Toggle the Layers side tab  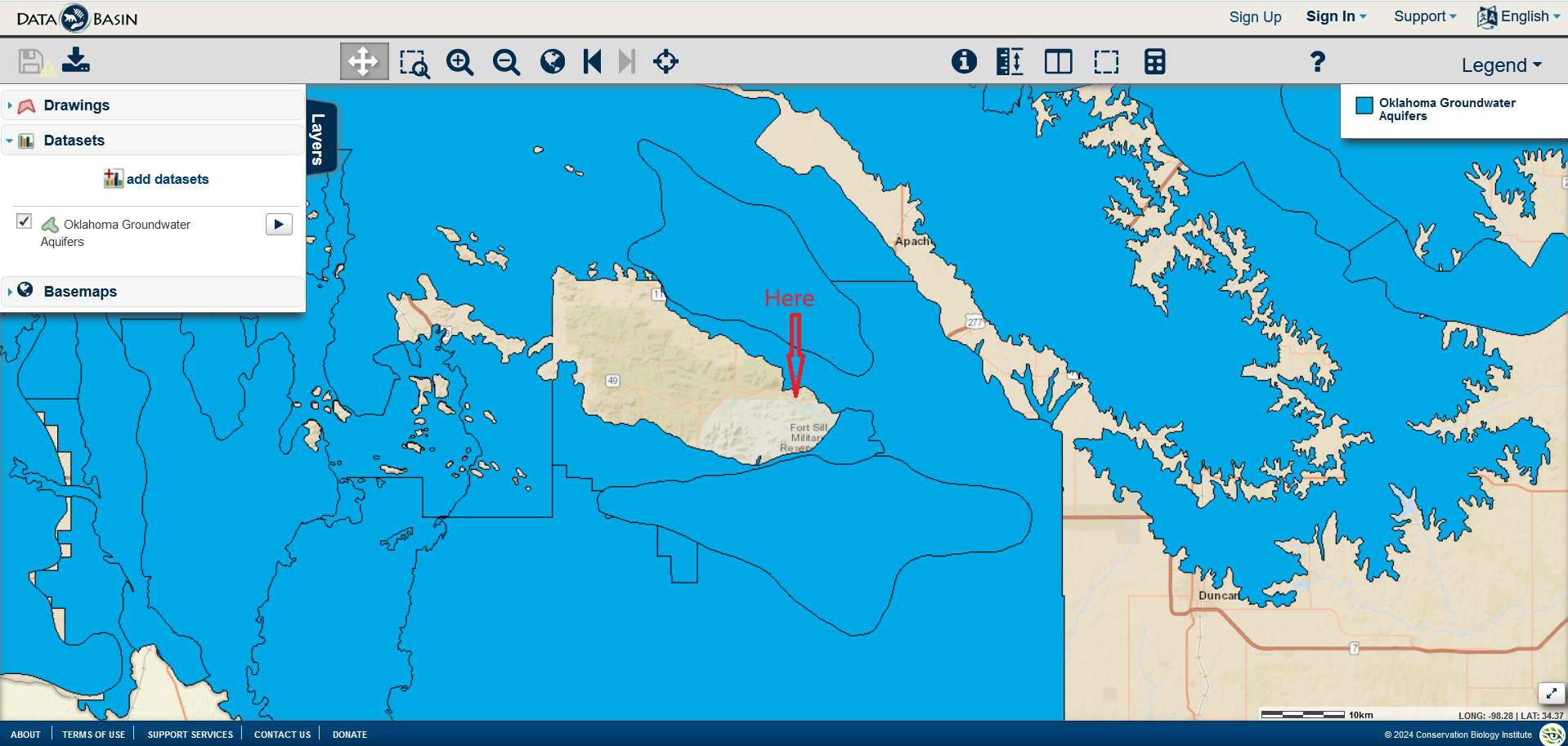pyautogui.click(x=320, y=136)
